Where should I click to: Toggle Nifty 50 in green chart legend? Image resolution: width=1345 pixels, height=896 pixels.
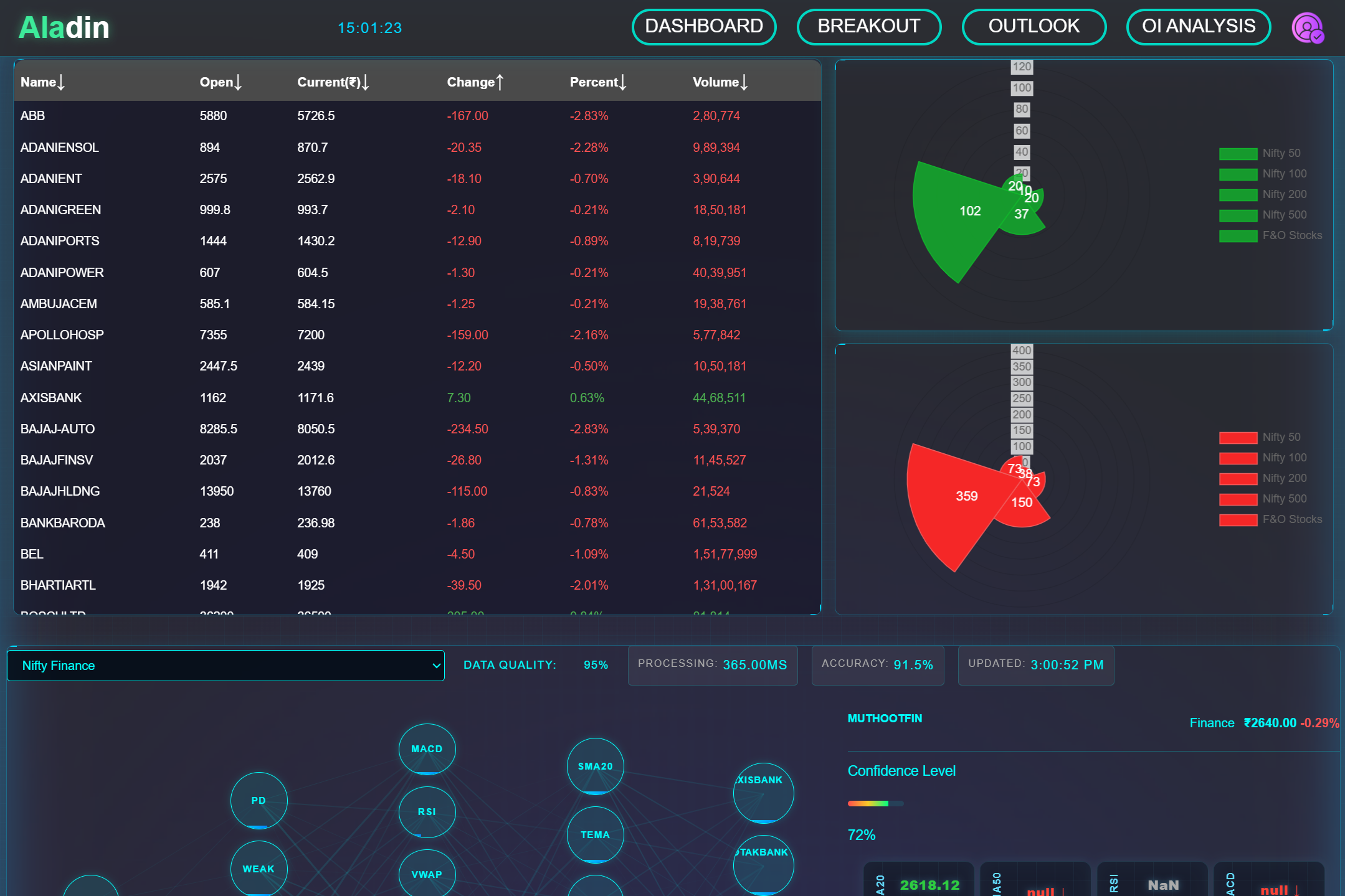click(x=1260, y=153)
